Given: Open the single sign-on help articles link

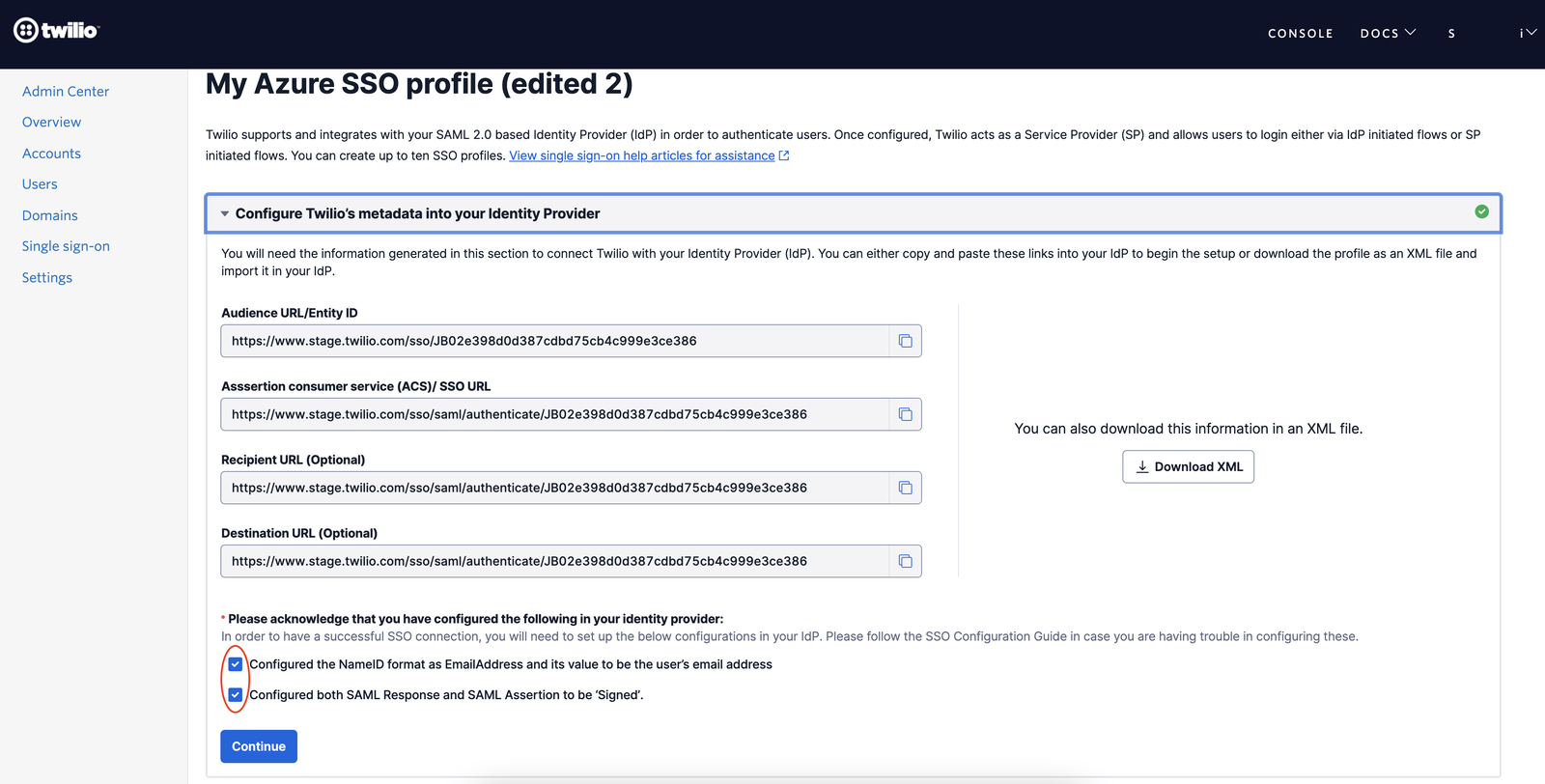Looking at the screenshot, I should point(641,154).
